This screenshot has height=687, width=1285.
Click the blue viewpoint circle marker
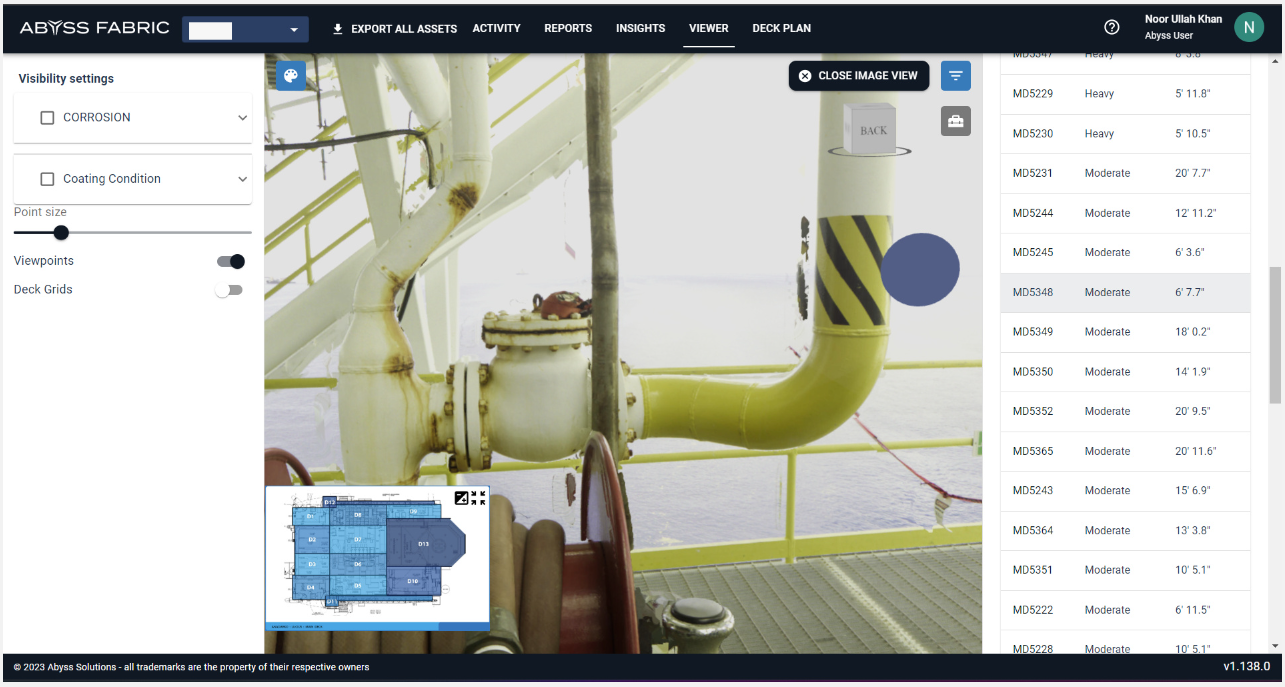click(x=920, y=270)
